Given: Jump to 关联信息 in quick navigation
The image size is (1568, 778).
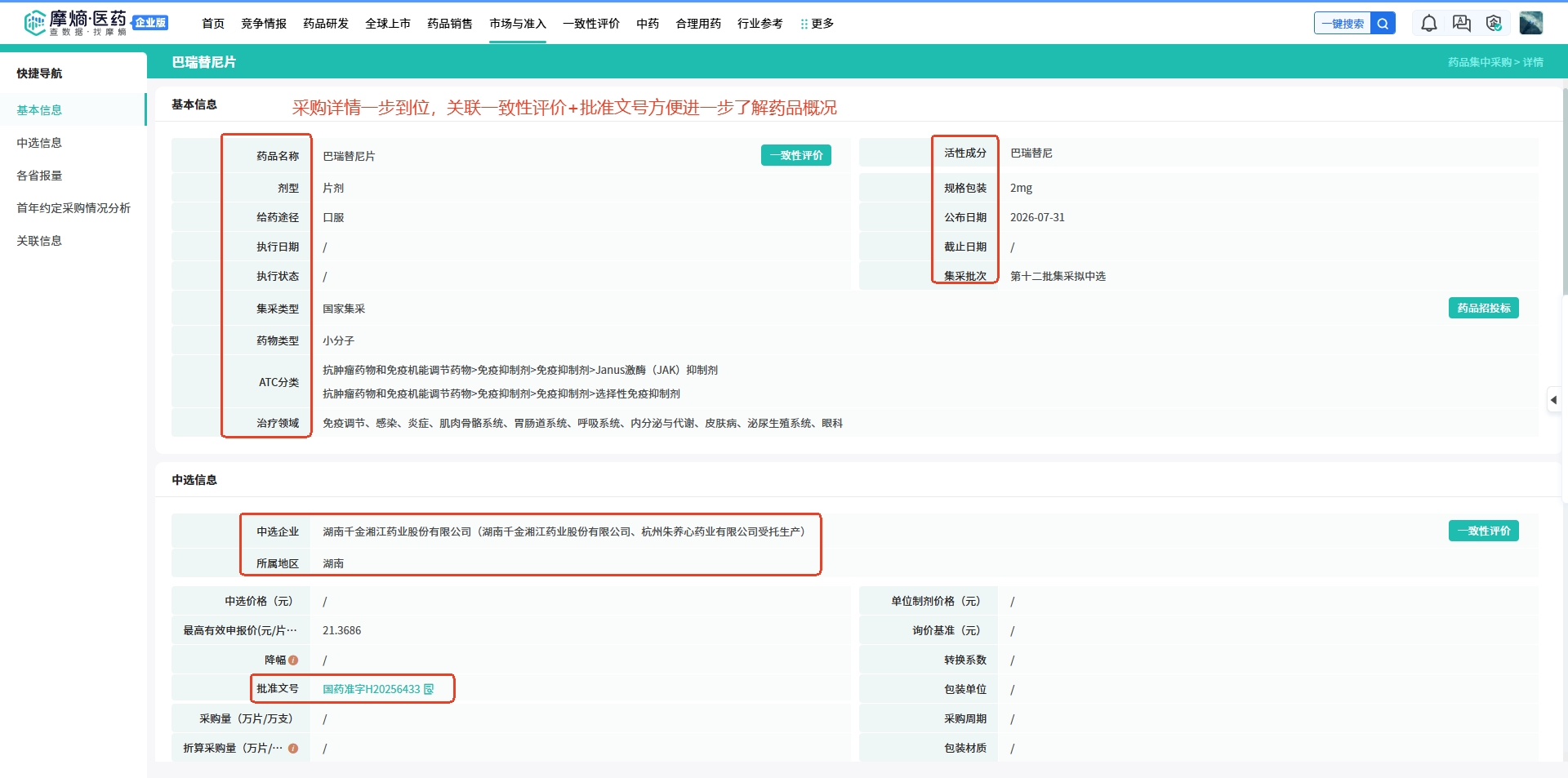Looking at the screenshot, I should tap(39, 241).
